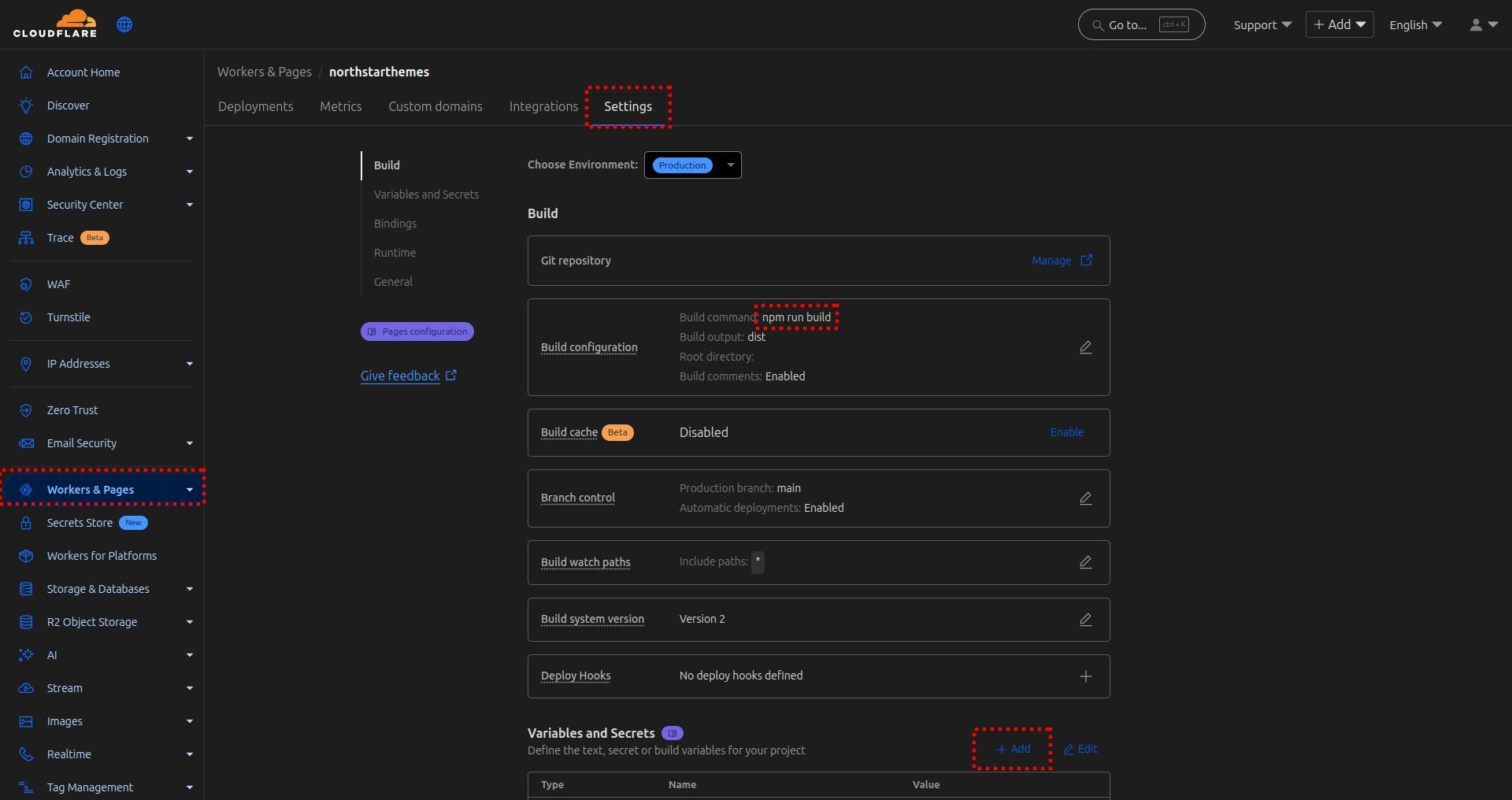Click the Workers & Pages breadcrumb
The height and width of the screenshot is (800, 1512).
[265, 72]
